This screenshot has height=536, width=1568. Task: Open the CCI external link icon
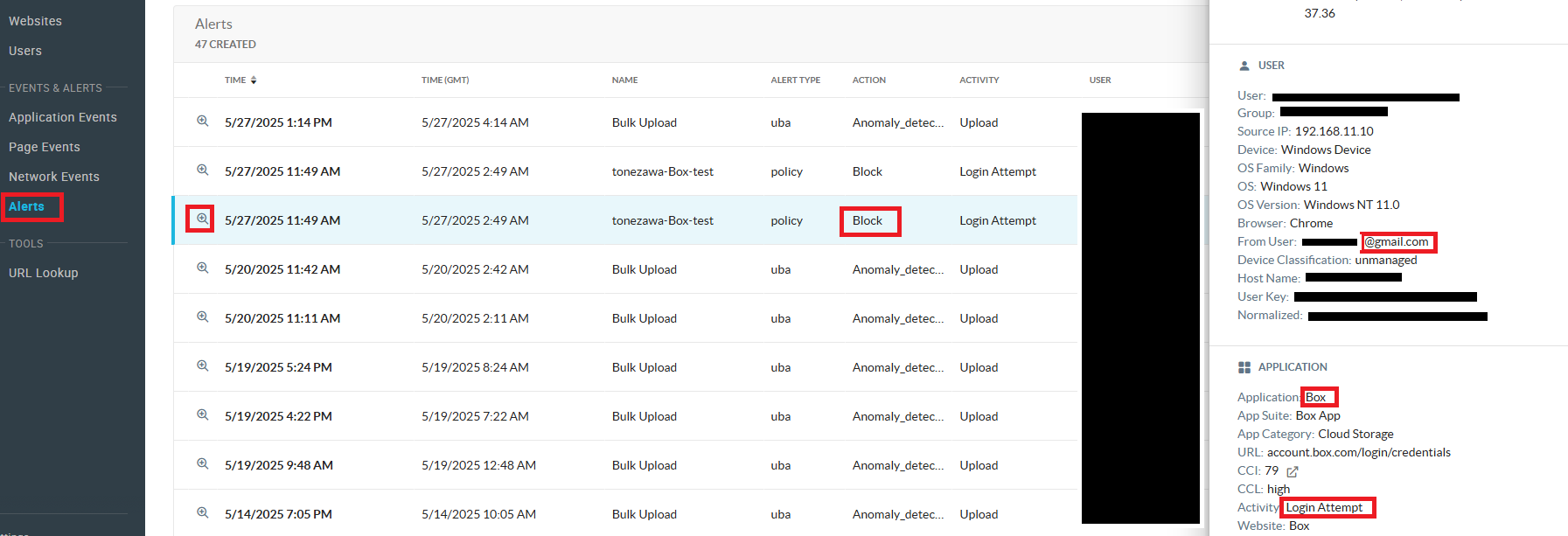[x=1292, y=471]
